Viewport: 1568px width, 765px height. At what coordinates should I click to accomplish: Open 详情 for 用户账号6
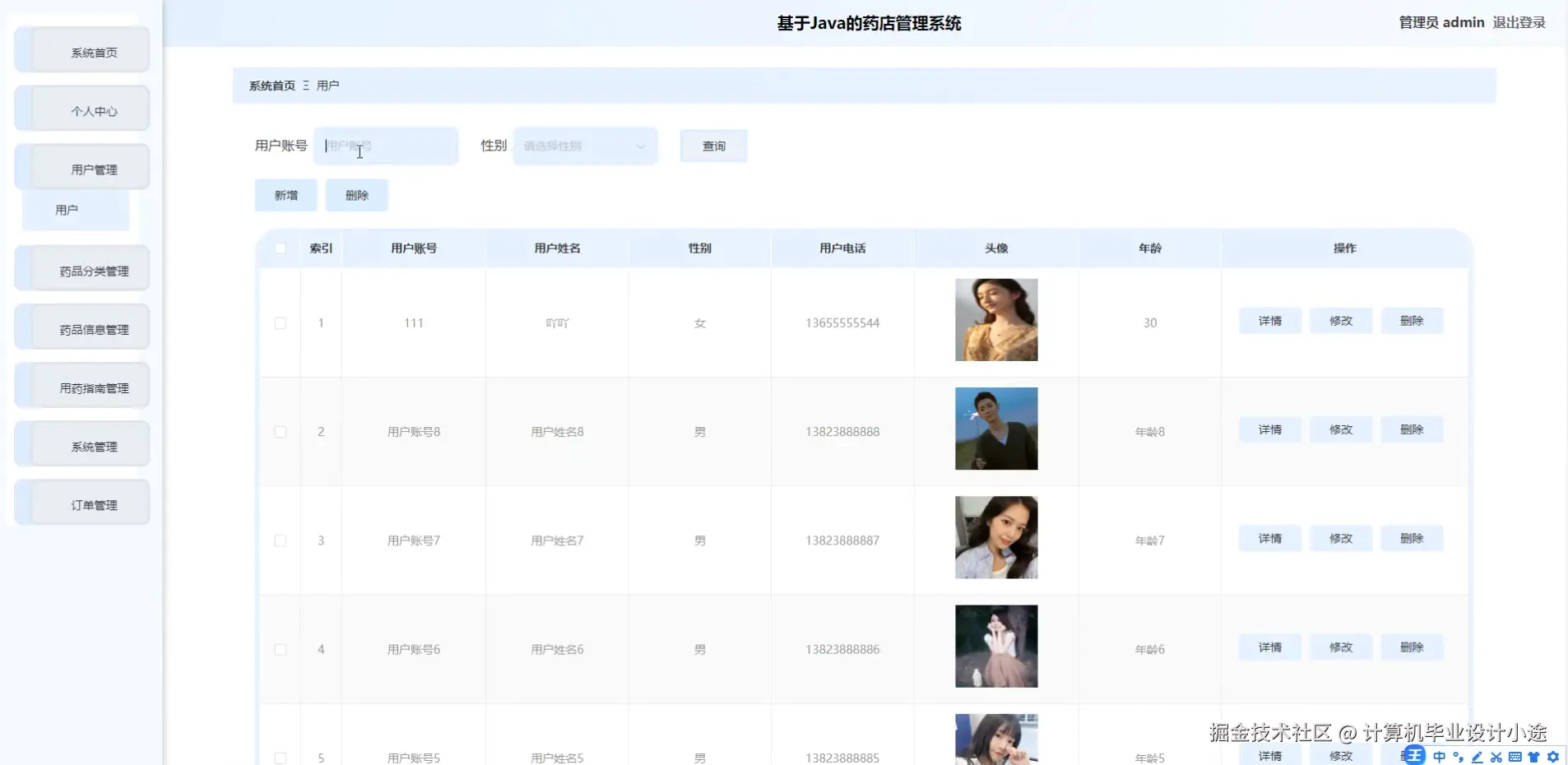(1270, 647)
